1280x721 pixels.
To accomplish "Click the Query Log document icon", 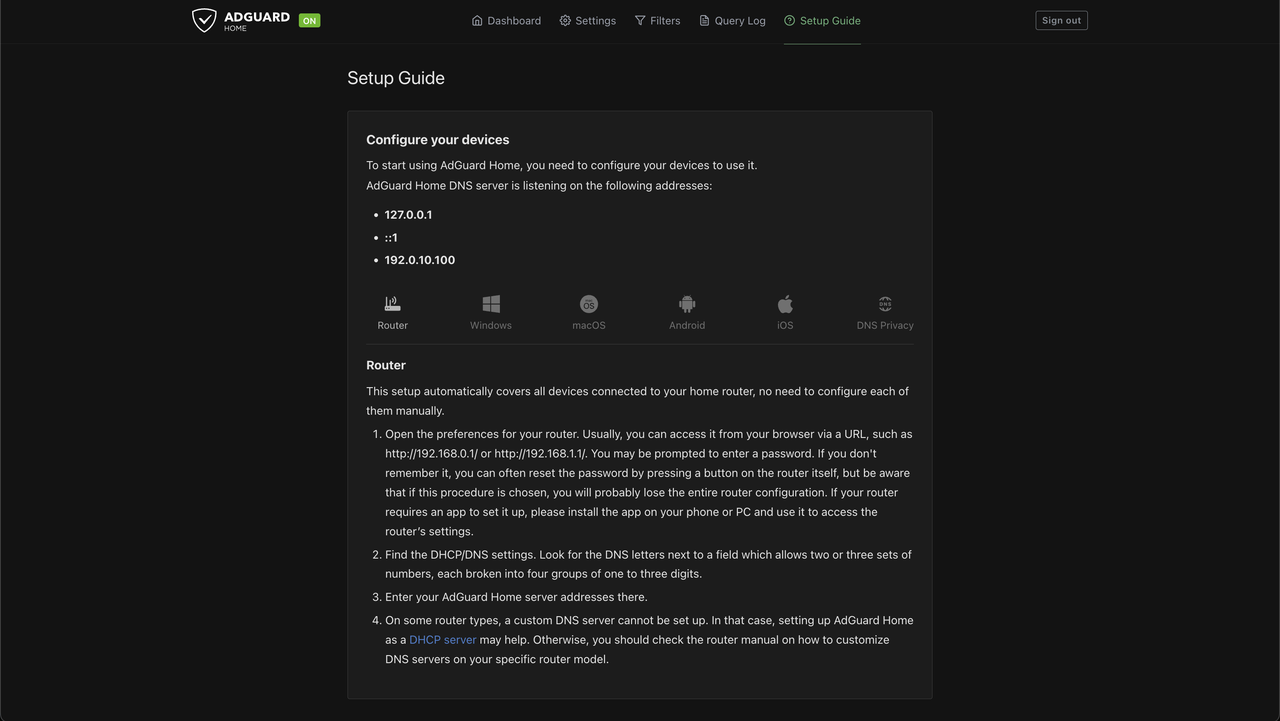I will click(704, 21).
